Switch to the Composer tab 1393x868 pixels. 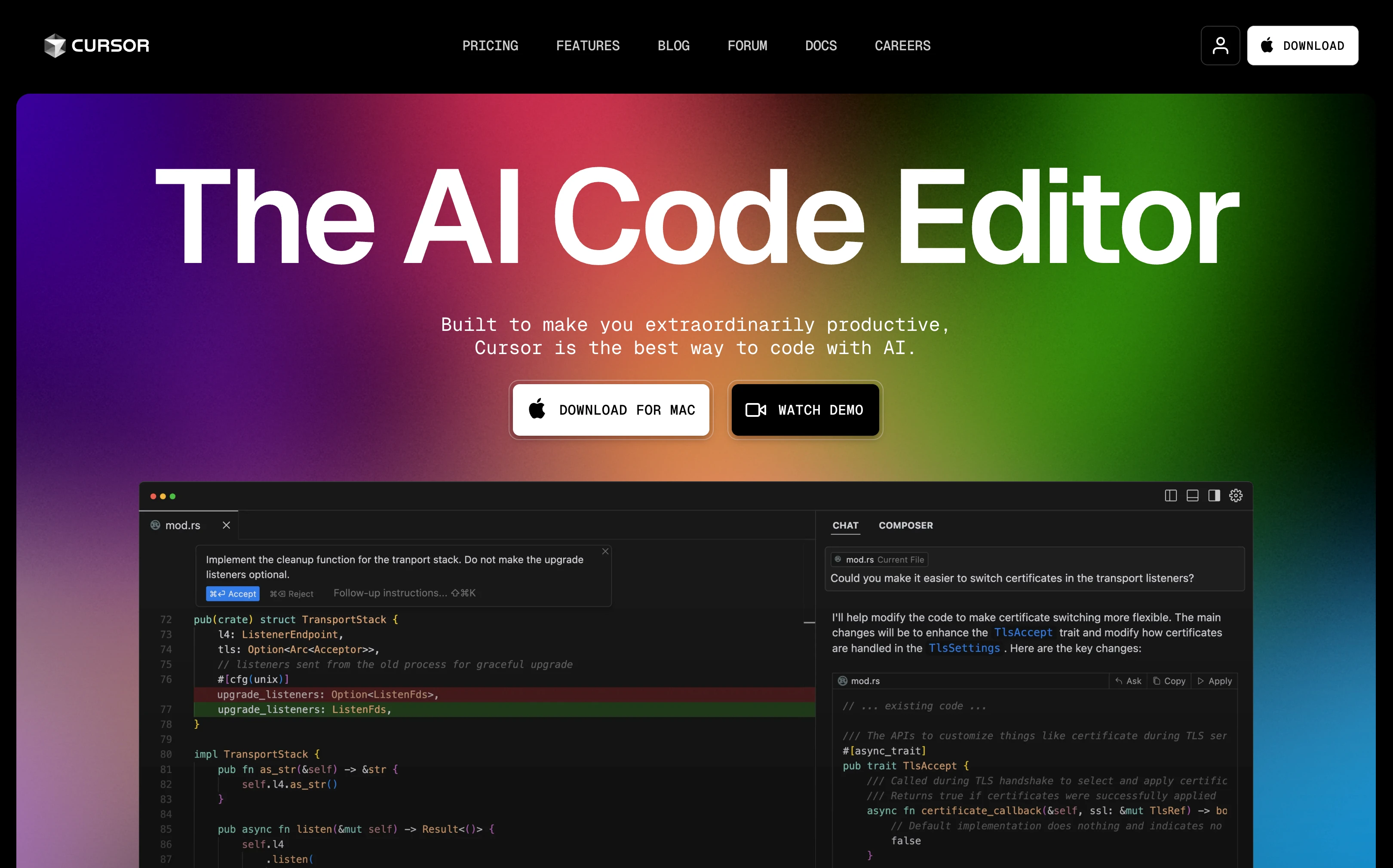905,525
